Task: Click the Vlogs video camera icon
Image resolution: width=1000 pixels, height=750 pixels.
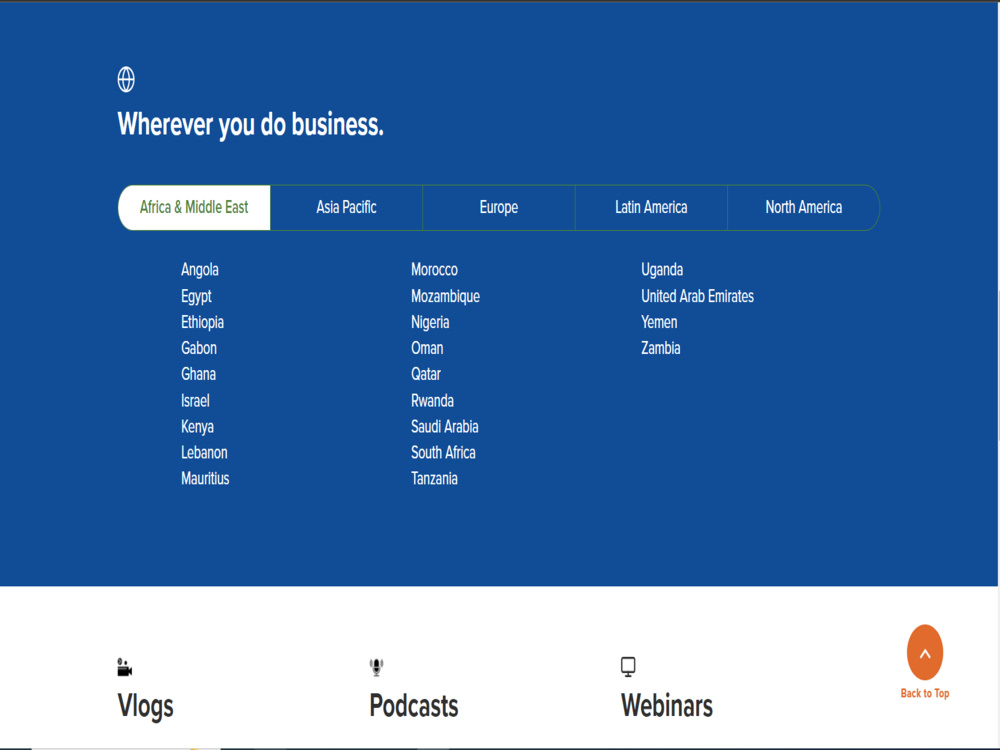Action: pyautogui.click(x=124, y=667)
